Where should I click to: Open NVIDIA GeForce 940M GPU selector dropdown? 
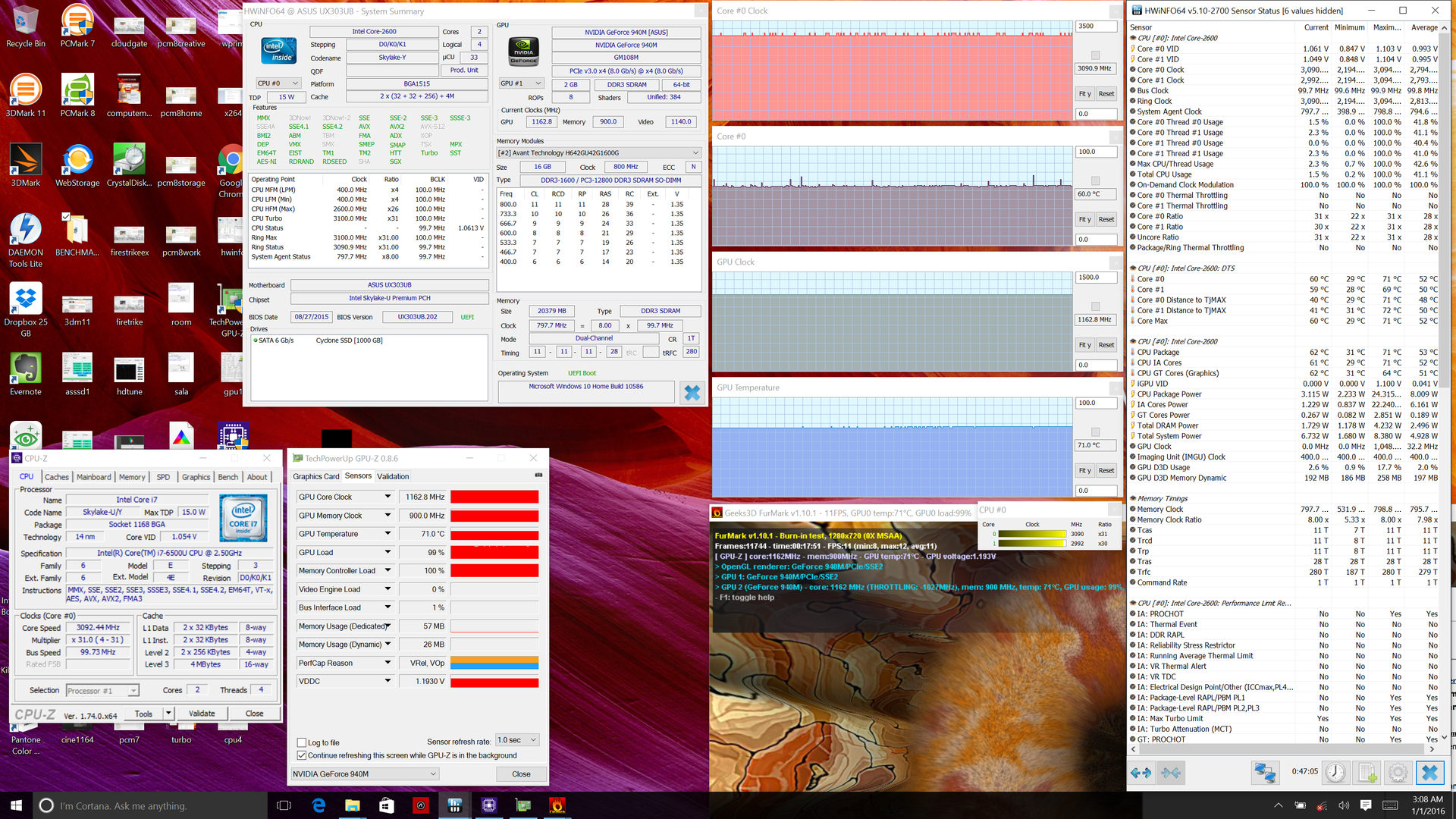tap(365, 774)
